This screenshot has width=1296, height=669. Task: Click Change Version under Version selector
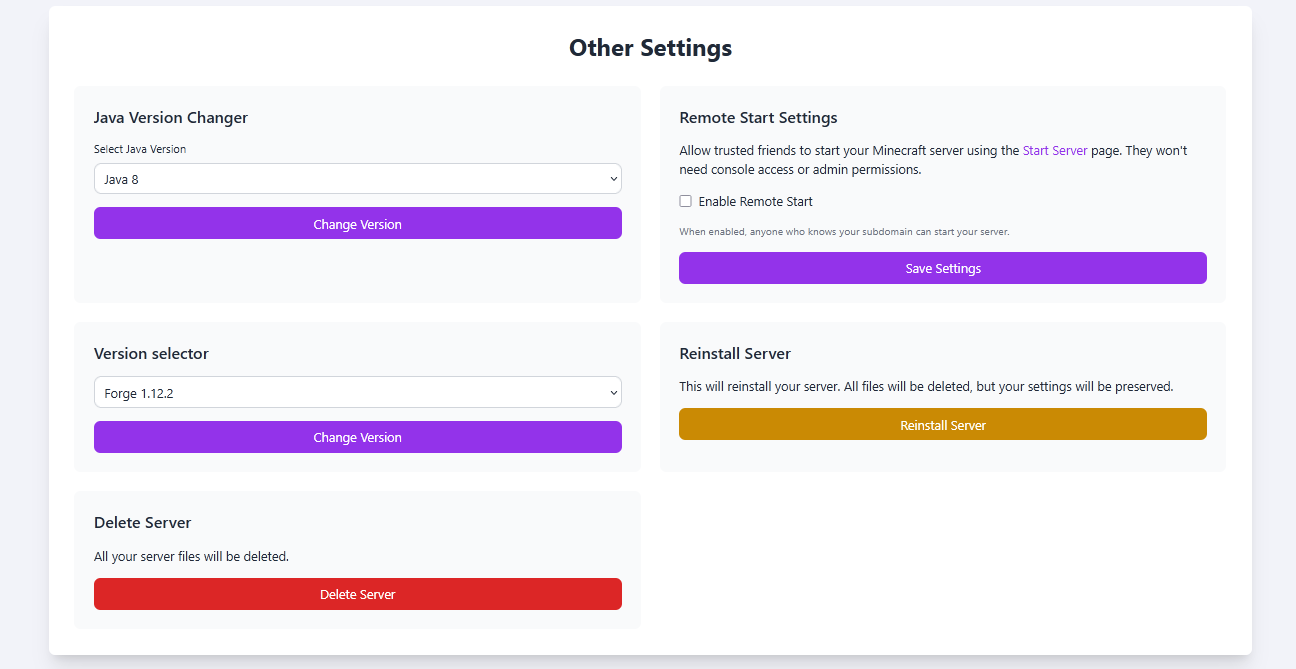(x=357, y=437)
